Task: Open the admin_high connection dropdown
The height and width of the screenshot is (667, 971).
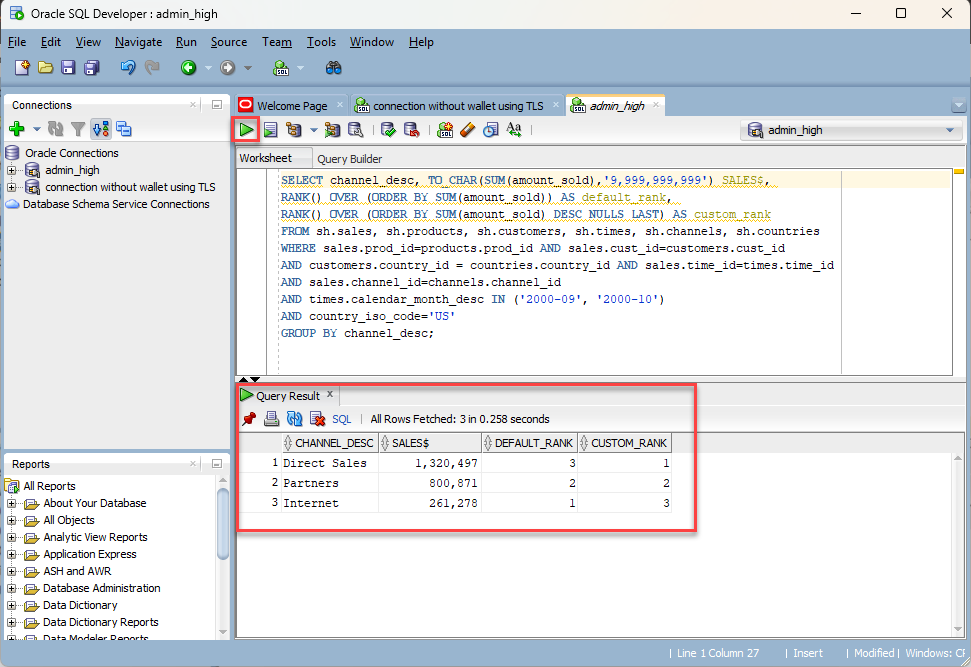Action: [x=948, y=130]
